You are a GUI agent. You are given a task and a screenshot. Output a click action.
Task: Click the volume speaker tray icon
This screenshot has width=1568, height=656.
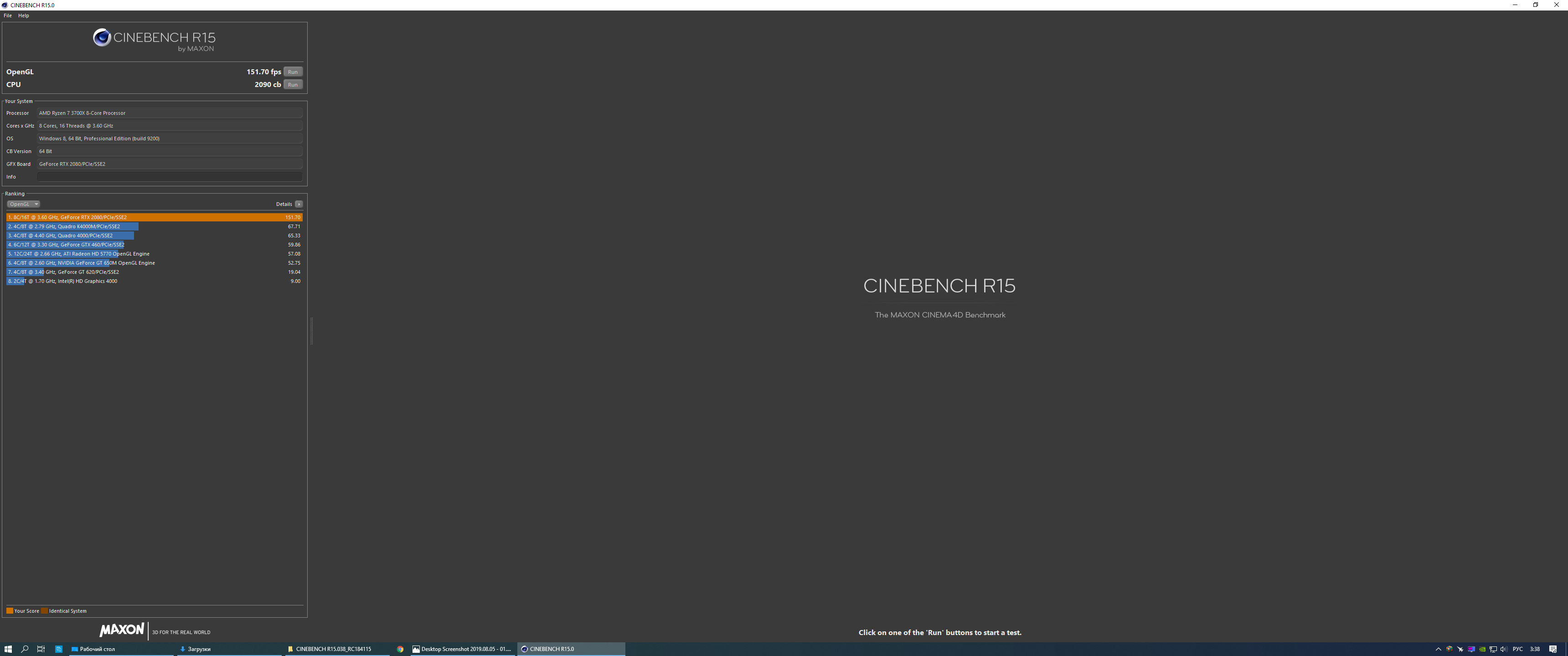click(1503, 649)
